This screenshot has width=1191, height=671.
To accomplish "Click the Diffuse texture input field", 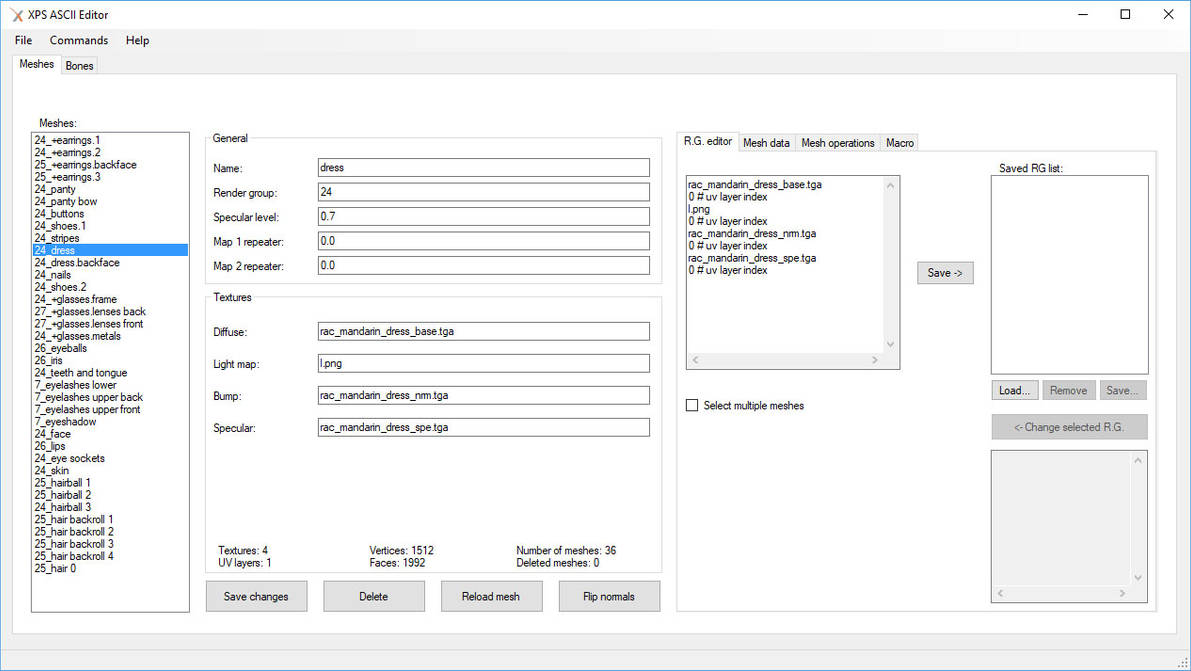I will pyautogui.click(x=483, y=331).
